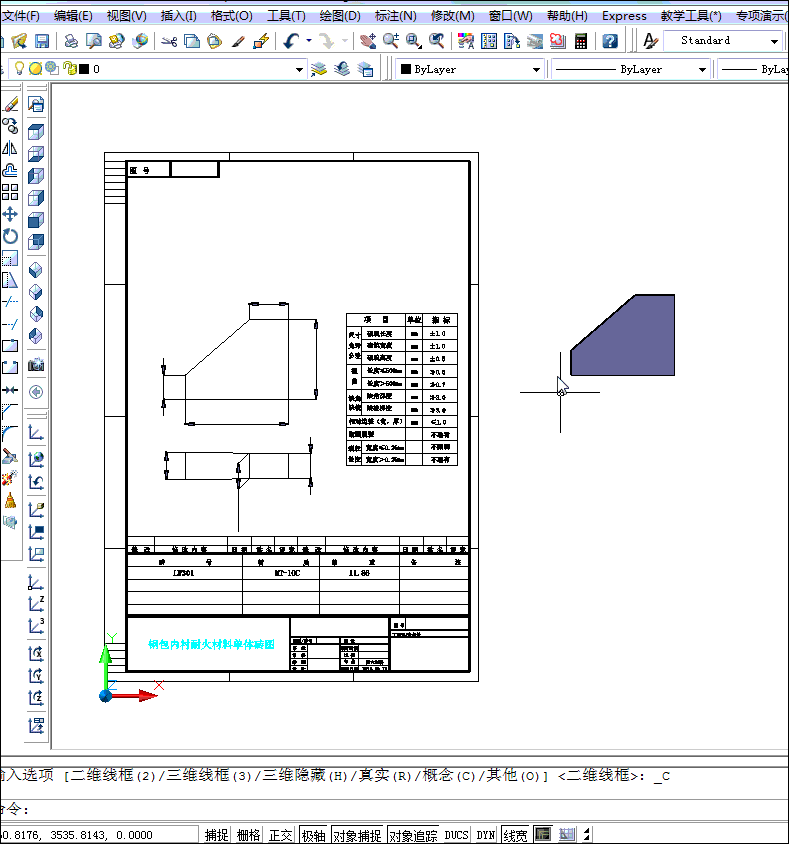Open the 文件(F) menu
This screenshot has width=789, height=844.
point(20,16)
